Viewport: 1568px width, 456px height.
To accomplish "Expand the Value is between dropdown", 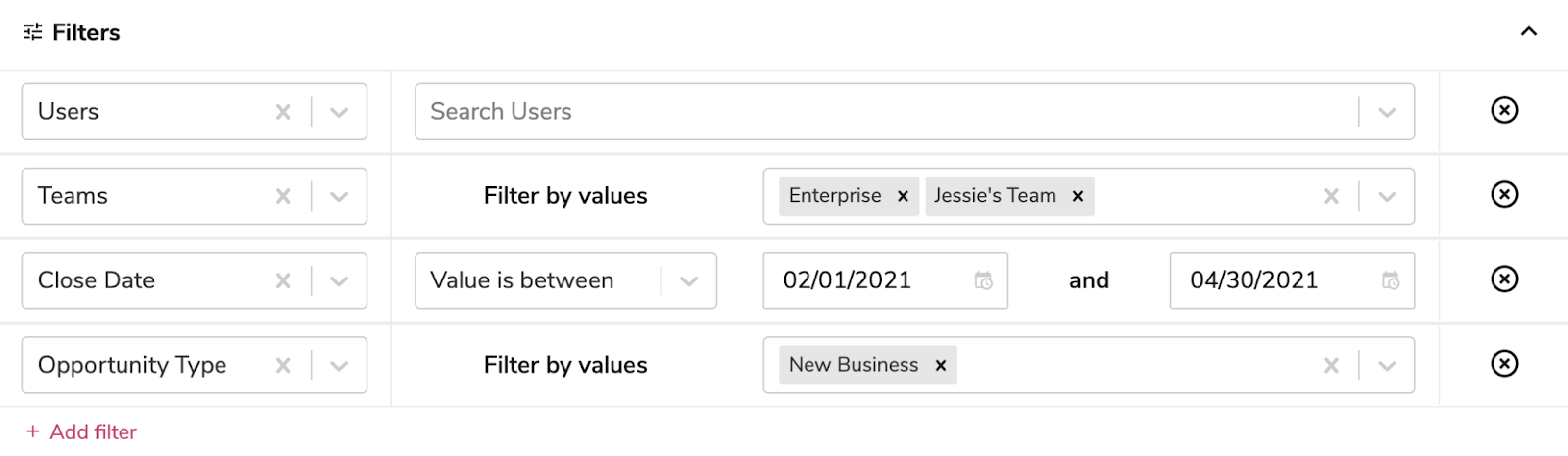I will click(689, 281).
